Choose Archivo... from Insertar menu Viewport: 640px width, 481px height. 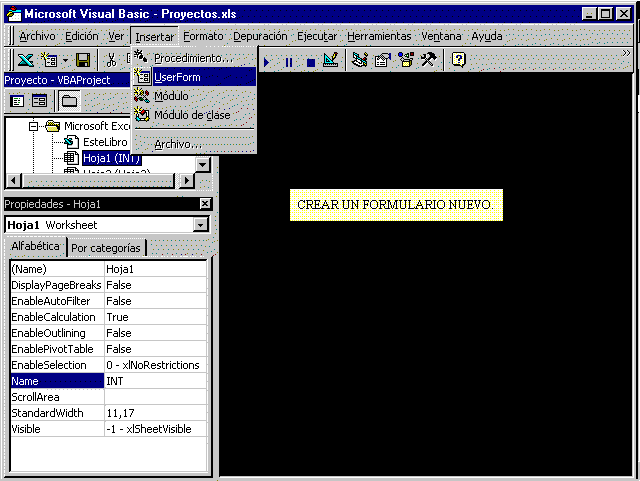coord(194,144)
